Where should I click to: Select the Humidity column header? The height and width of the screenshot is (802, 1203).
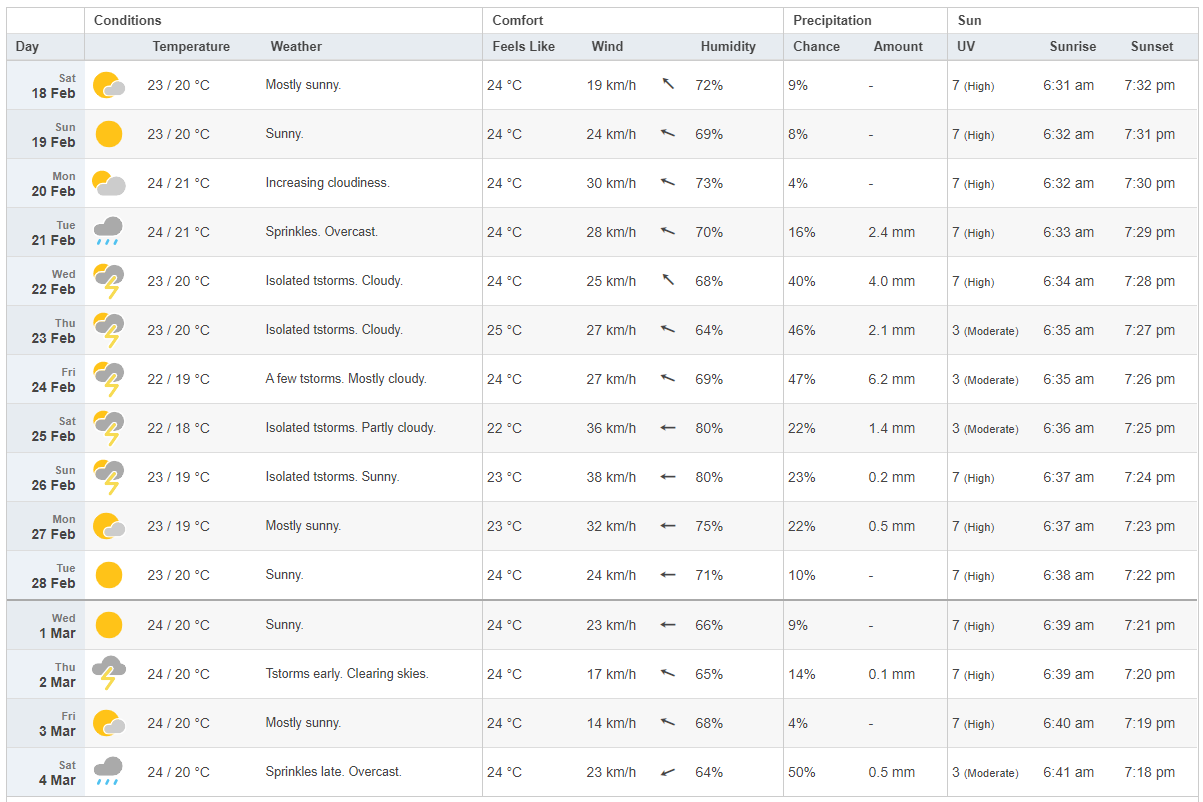click(728, 46)
